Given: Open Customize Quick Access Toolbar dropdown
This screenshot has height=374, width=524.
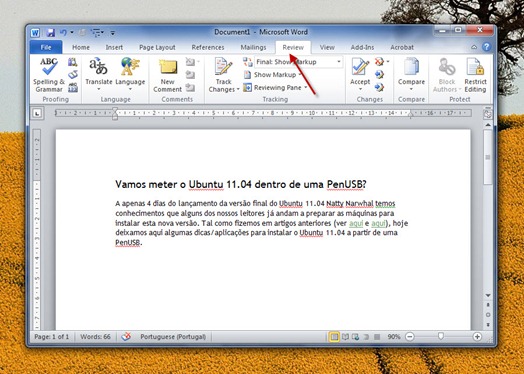Looking at the screenshot, I should point(113,33).
